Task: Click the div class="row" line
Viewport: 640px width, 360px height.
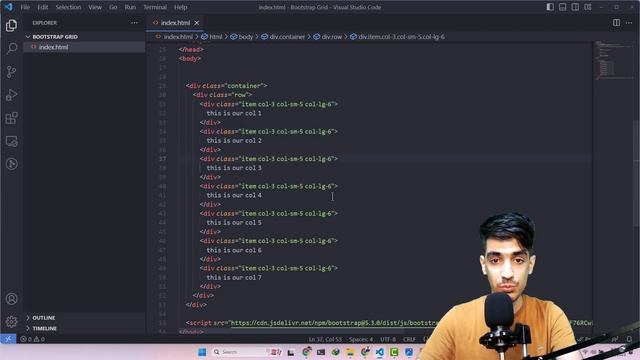Action: tap(222, 95)
